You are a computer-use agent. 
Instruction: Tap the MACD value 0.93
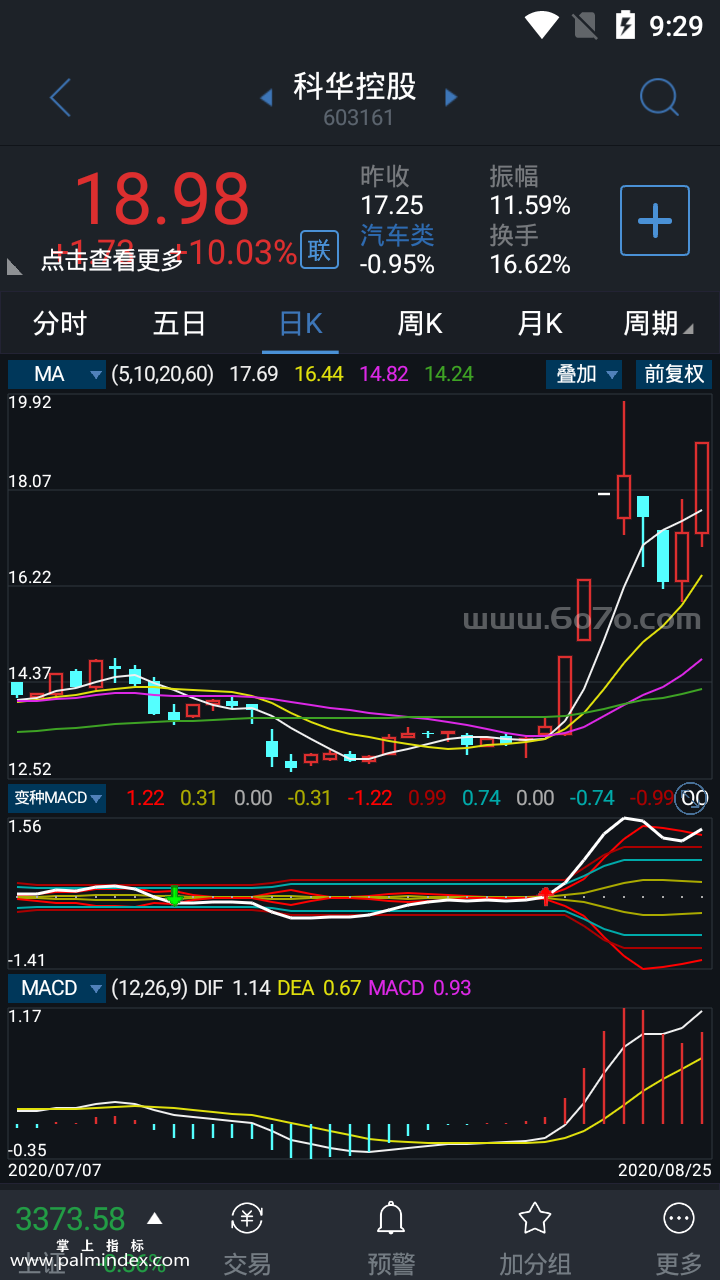(x=452, y=988)
